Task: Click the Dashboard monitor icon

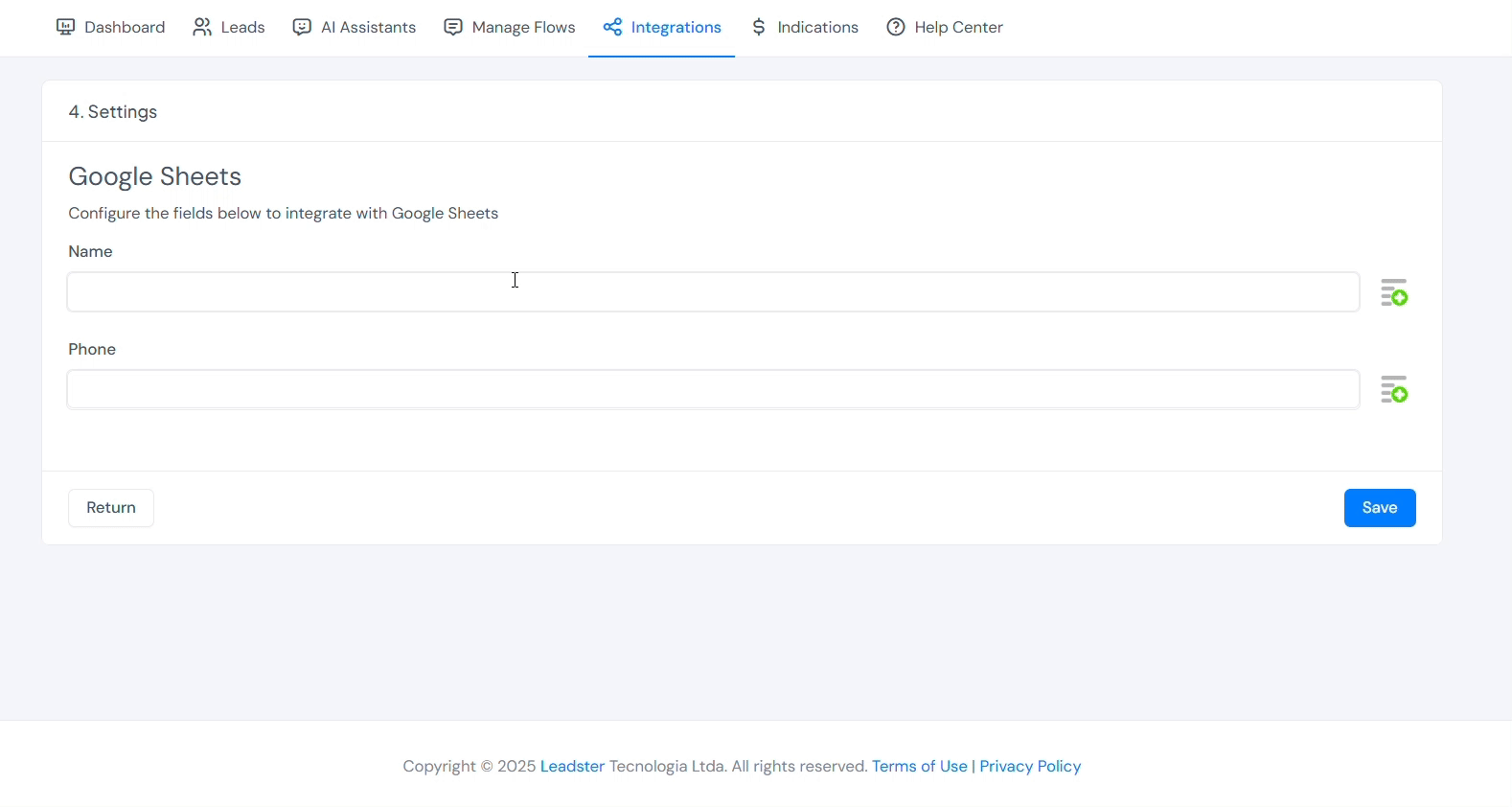Action: [65, 27]
